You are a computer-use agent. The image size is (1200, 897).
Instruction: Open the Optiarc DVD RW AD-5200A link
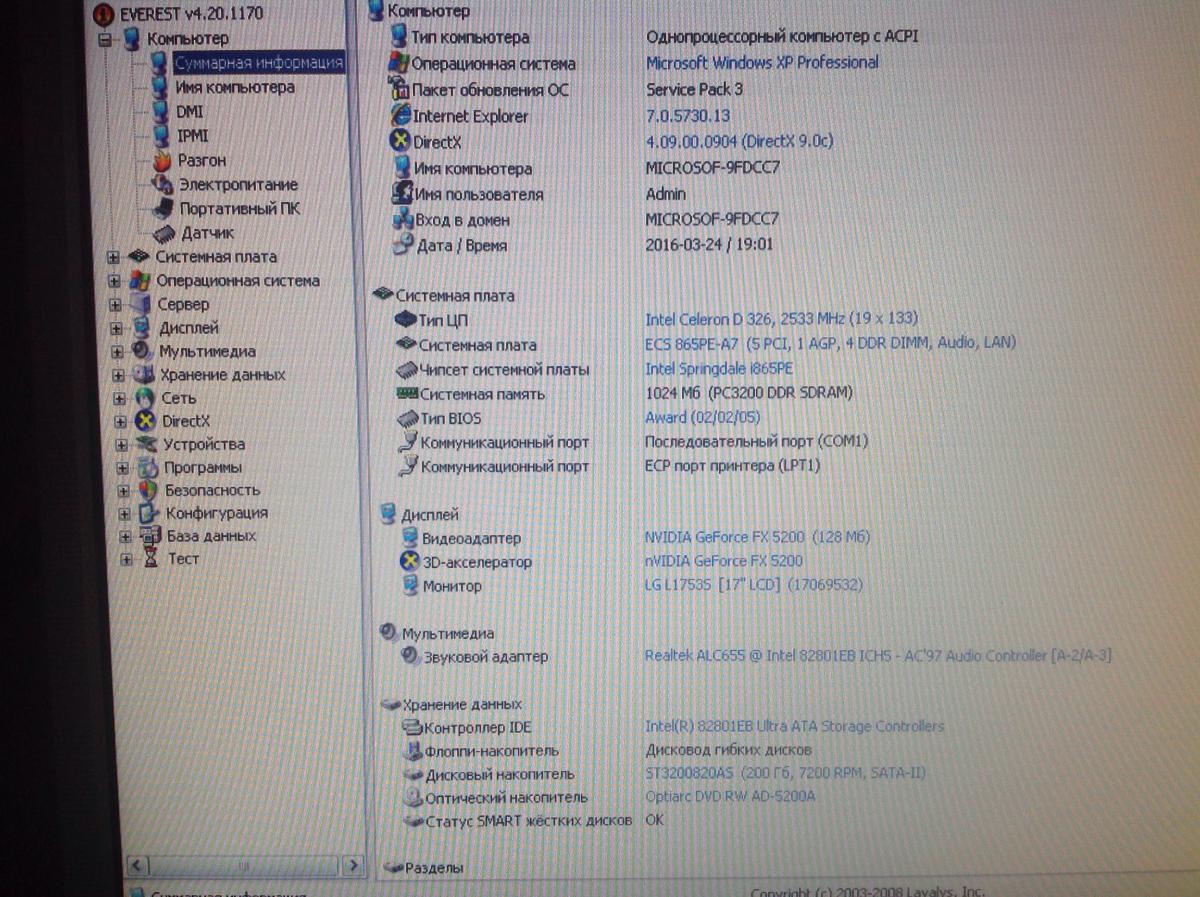[x=730, y=797]
